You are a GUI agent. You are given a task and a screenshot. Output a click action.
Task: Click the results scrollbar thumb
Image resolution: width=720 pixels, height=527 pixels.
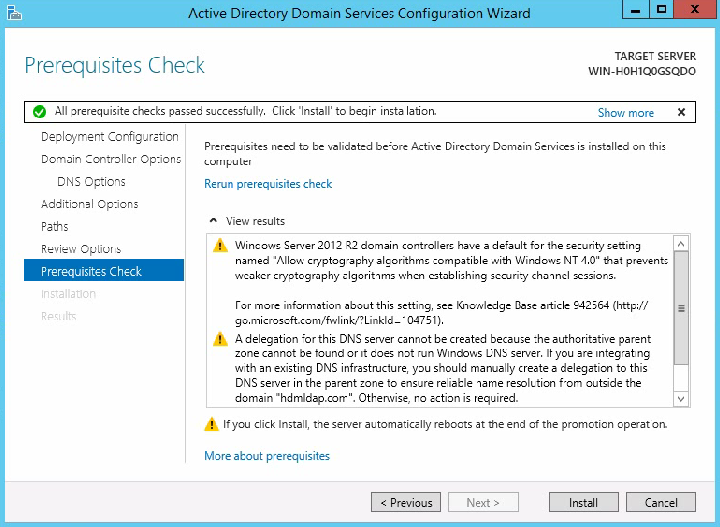pyautogui.click(x=681, y=308)
